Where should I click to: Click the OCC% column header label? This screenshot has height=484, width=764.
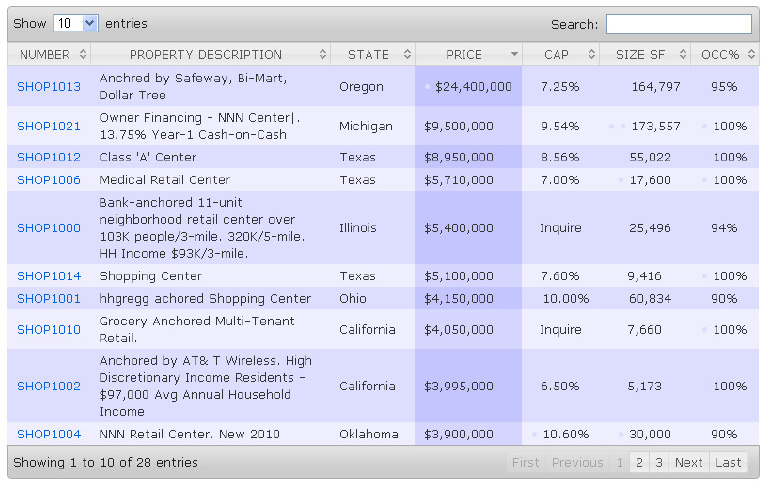pyautogui.click(x=720, y=55)
